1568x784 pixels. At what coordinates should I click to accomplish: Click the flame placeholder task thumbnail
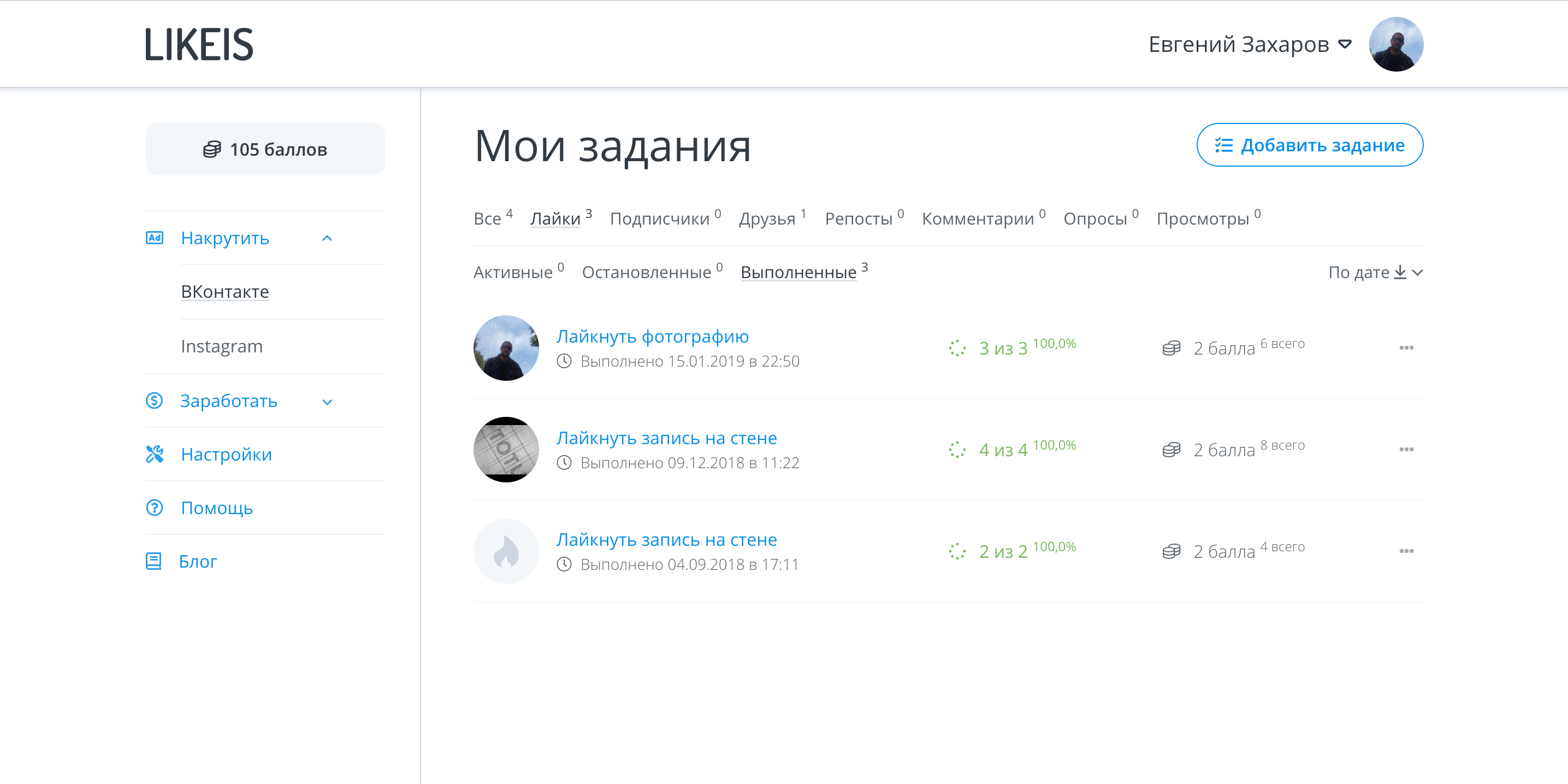[x=506, y=551]
